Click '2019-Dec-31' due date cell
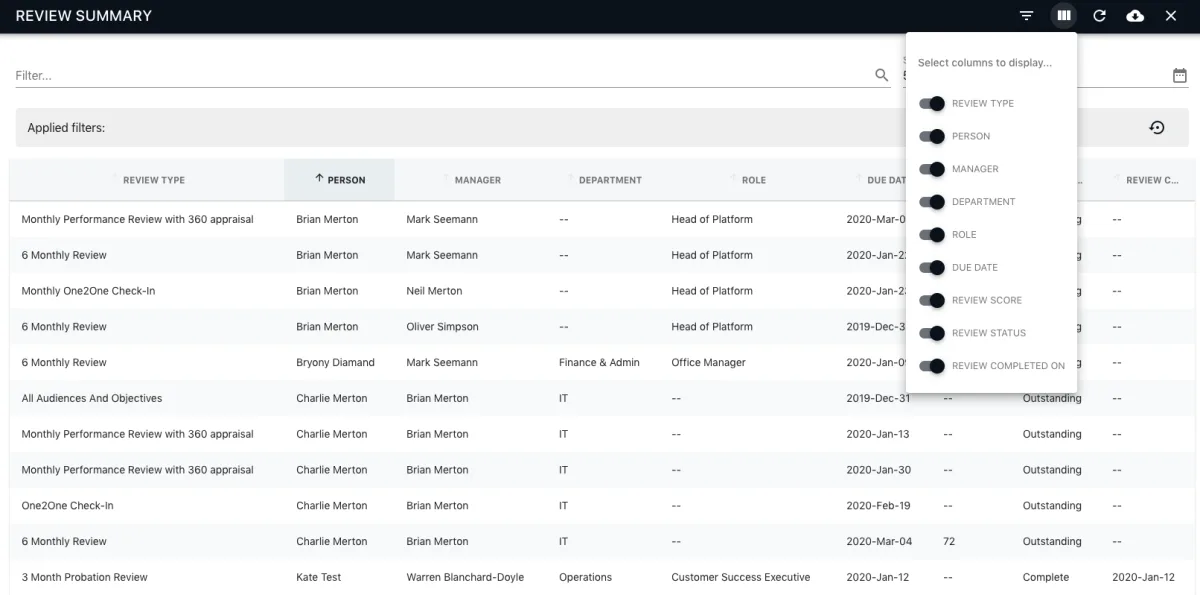The height and width of the screenshot is (595, 1200). tap(878, 398)
